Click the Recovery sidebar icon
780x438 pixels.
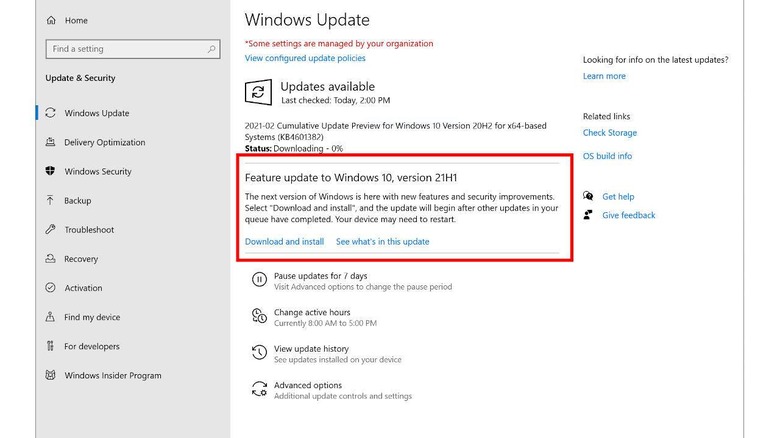point(50,258)
